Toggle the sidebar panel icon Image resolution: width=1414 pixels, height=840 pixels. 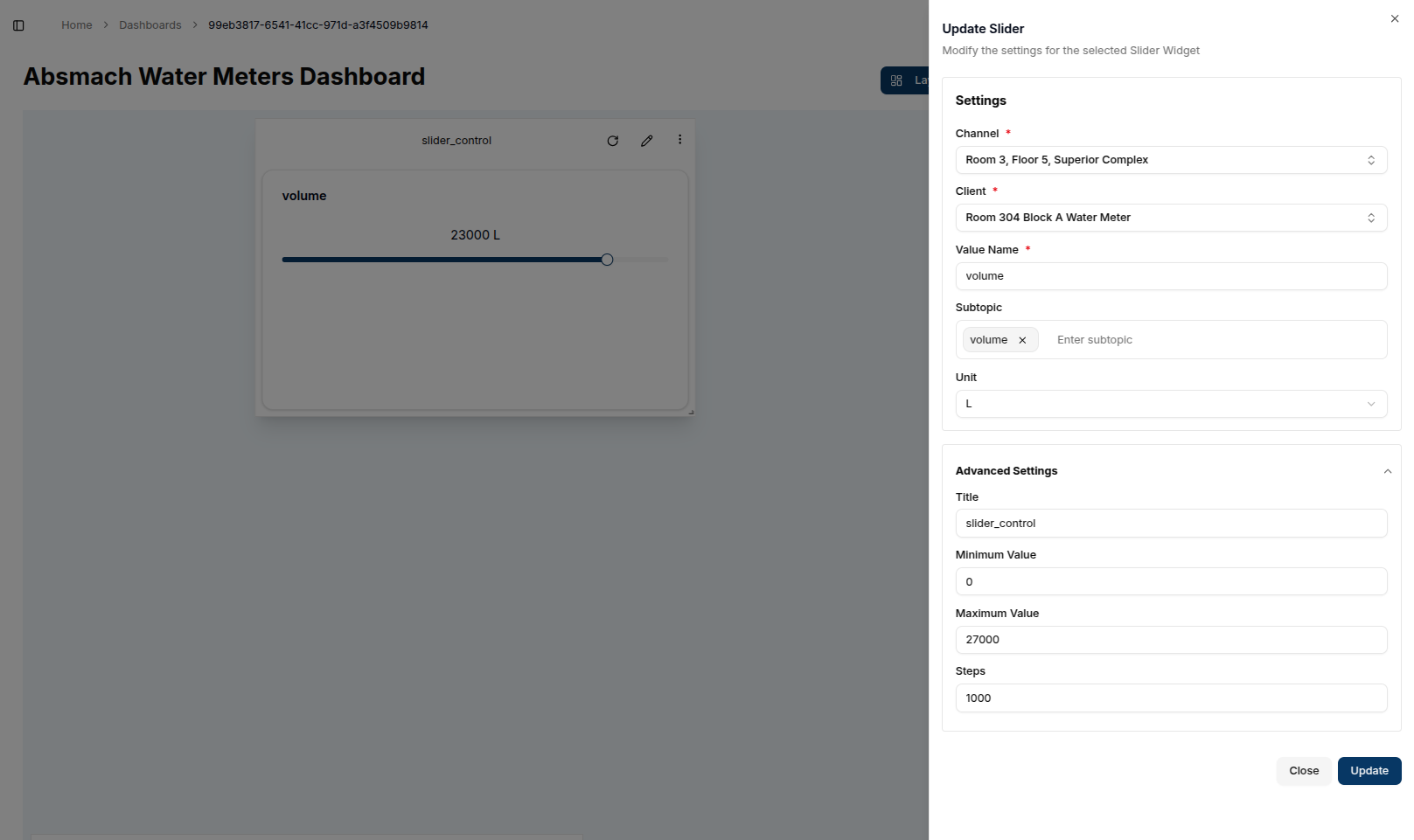(18, 25)
